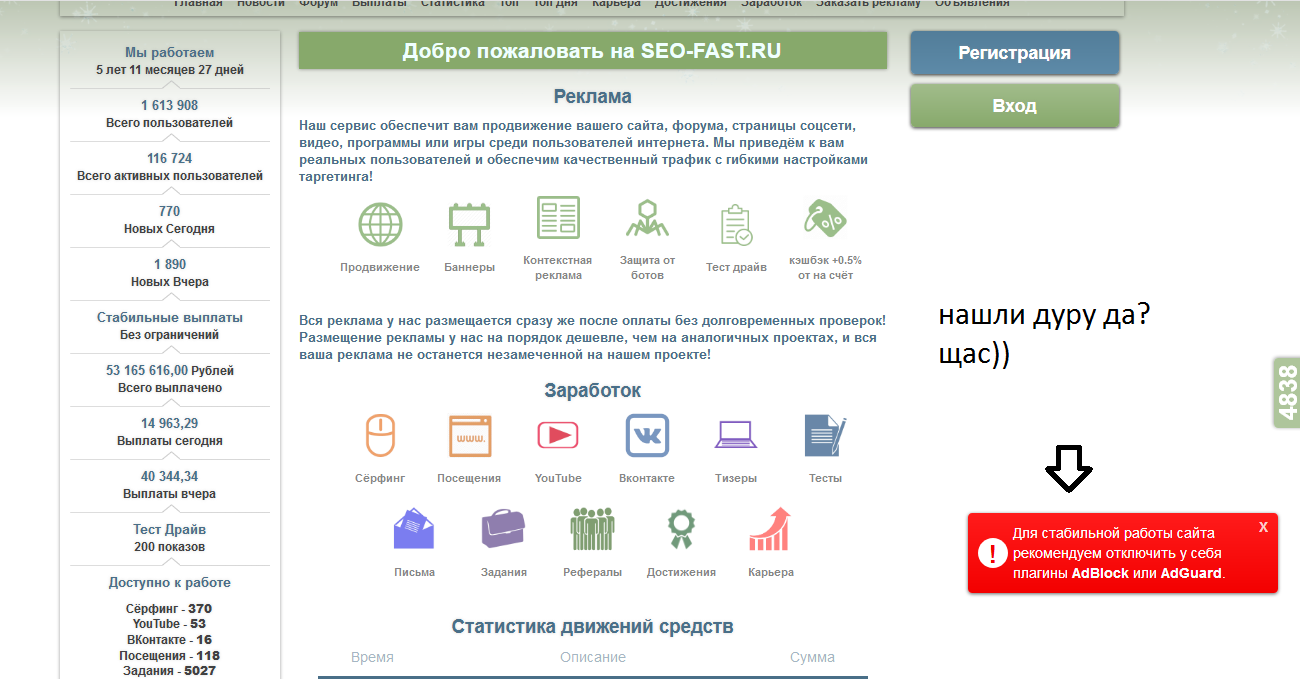
Task: Click the Доступно к работе sidebar title
Action: point(170,582)
